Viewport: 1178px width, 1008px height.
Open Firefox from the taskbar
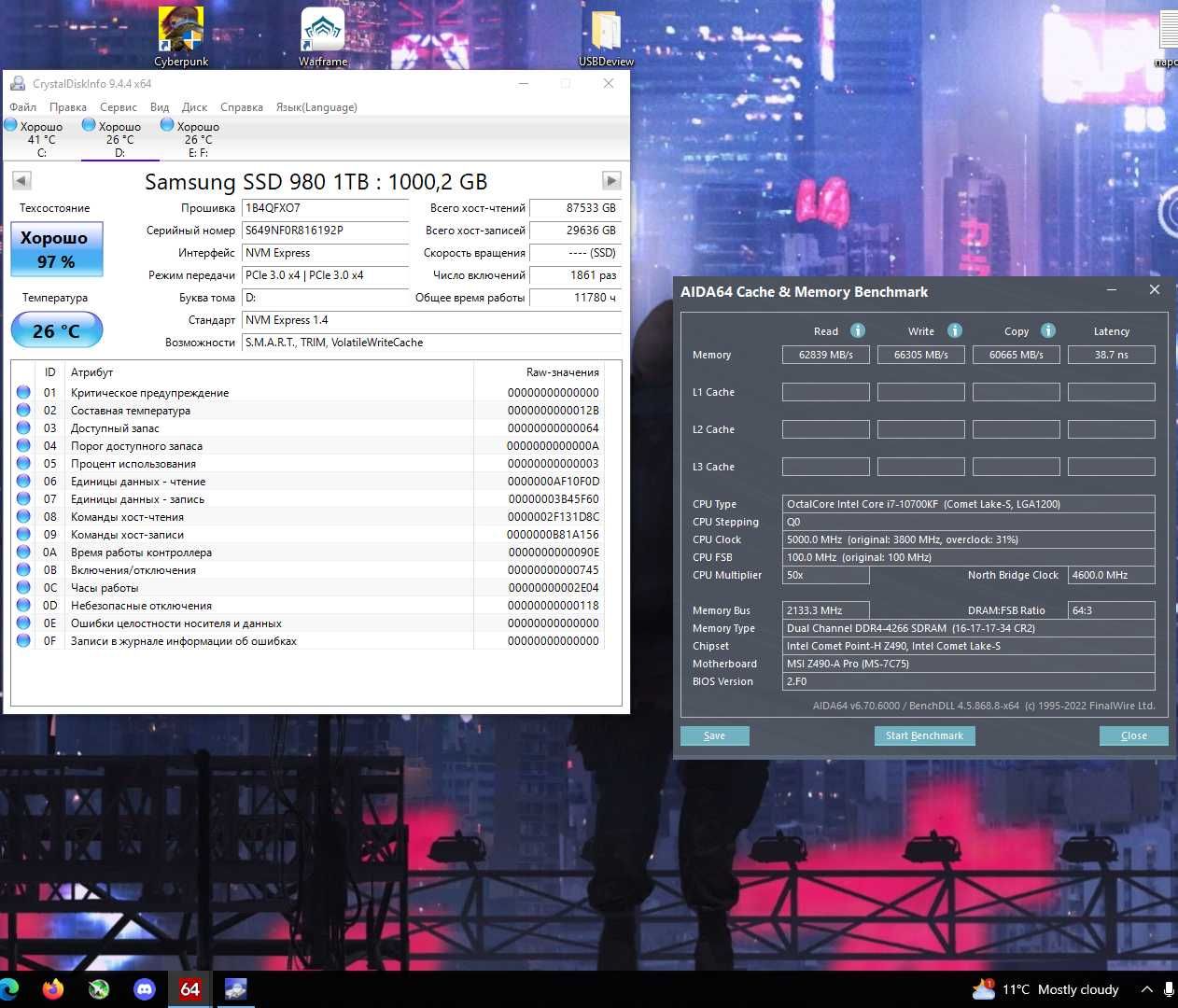click(53, 988)
